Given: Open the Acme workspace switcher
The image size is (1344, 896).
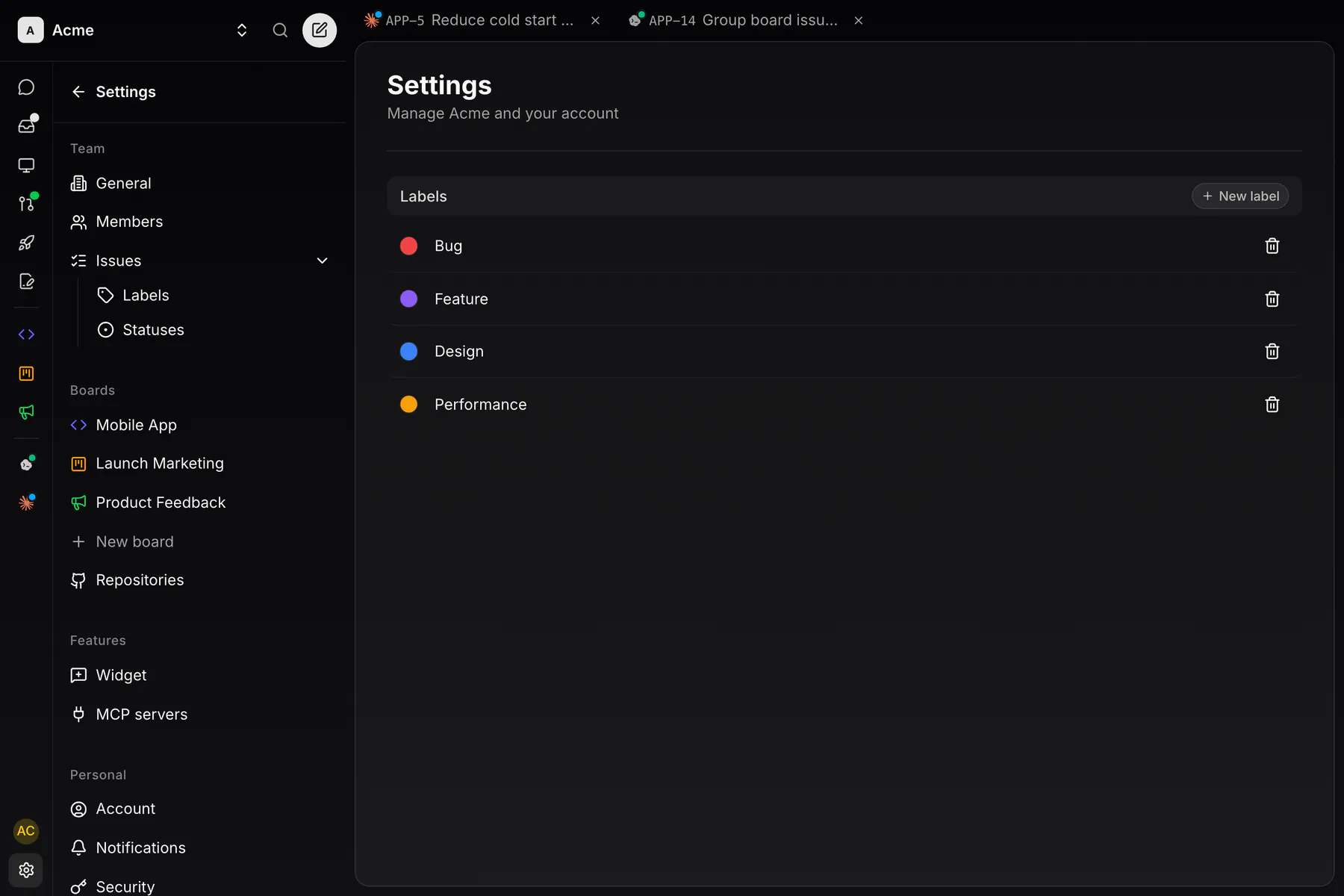Looking at the screenshot, I should coord(133,30).
